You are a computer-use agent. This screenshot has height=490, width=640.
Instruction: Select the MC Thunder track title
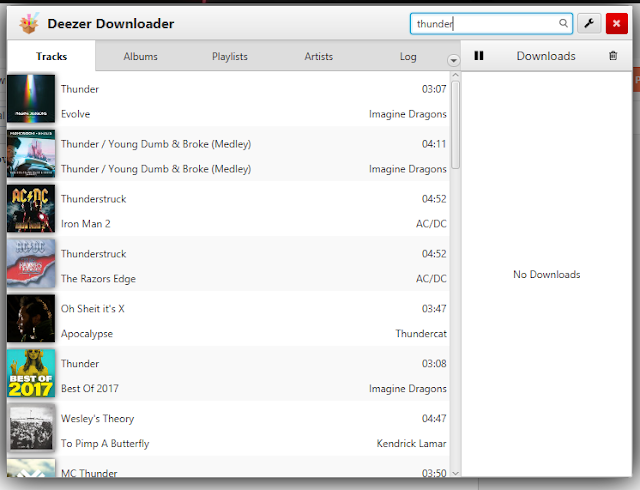(x=89, y=473)
